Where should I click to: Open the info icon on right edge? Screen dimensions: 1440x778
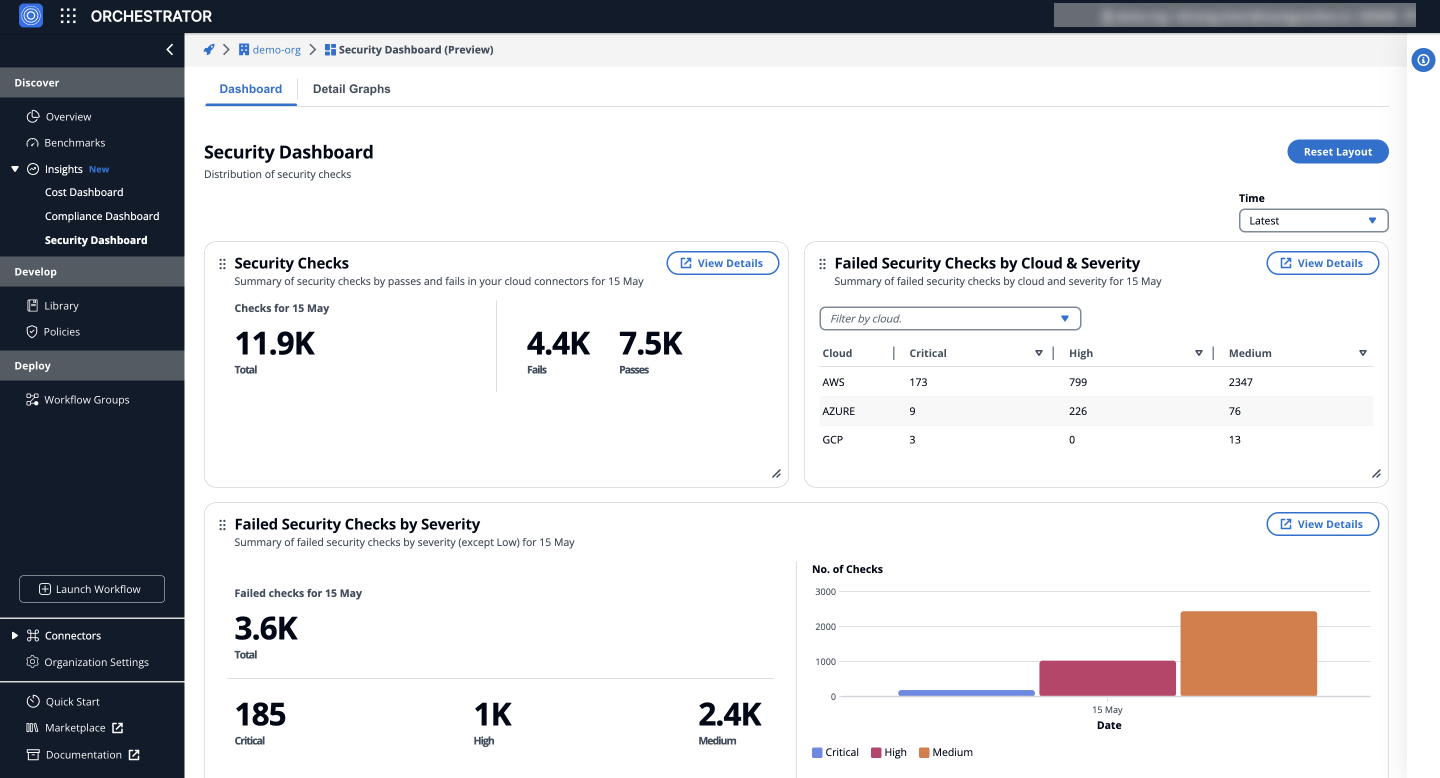(1423, 60)
